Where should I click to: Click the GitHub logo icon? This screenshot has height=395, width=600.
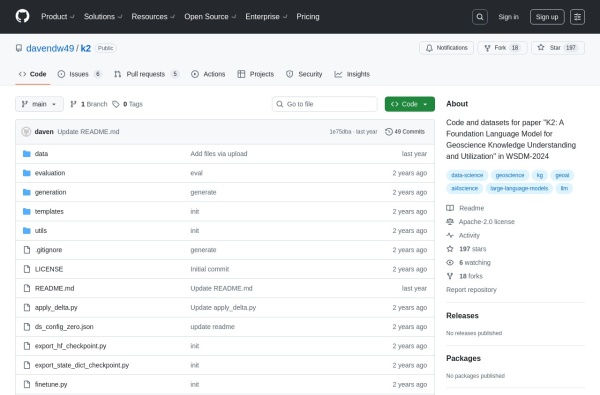point(23,16)
